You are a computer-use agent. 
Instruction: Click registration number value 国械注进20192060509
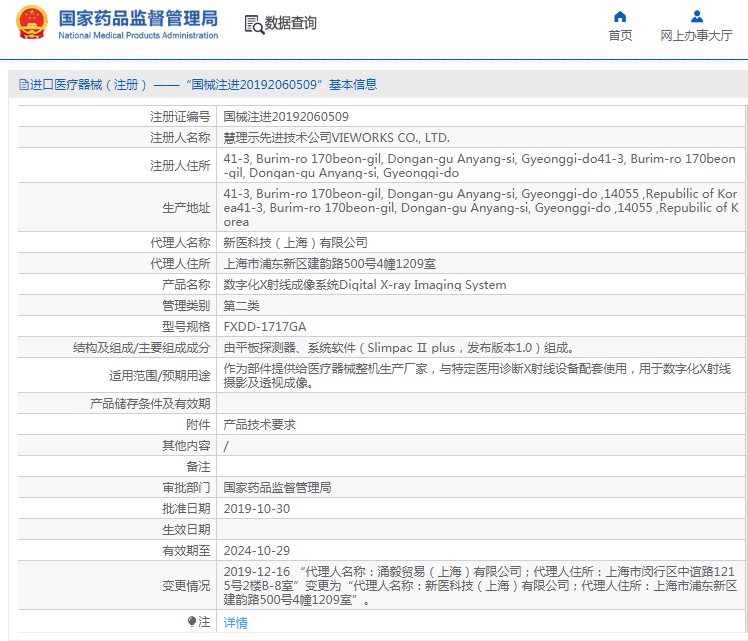pos(286,117)
